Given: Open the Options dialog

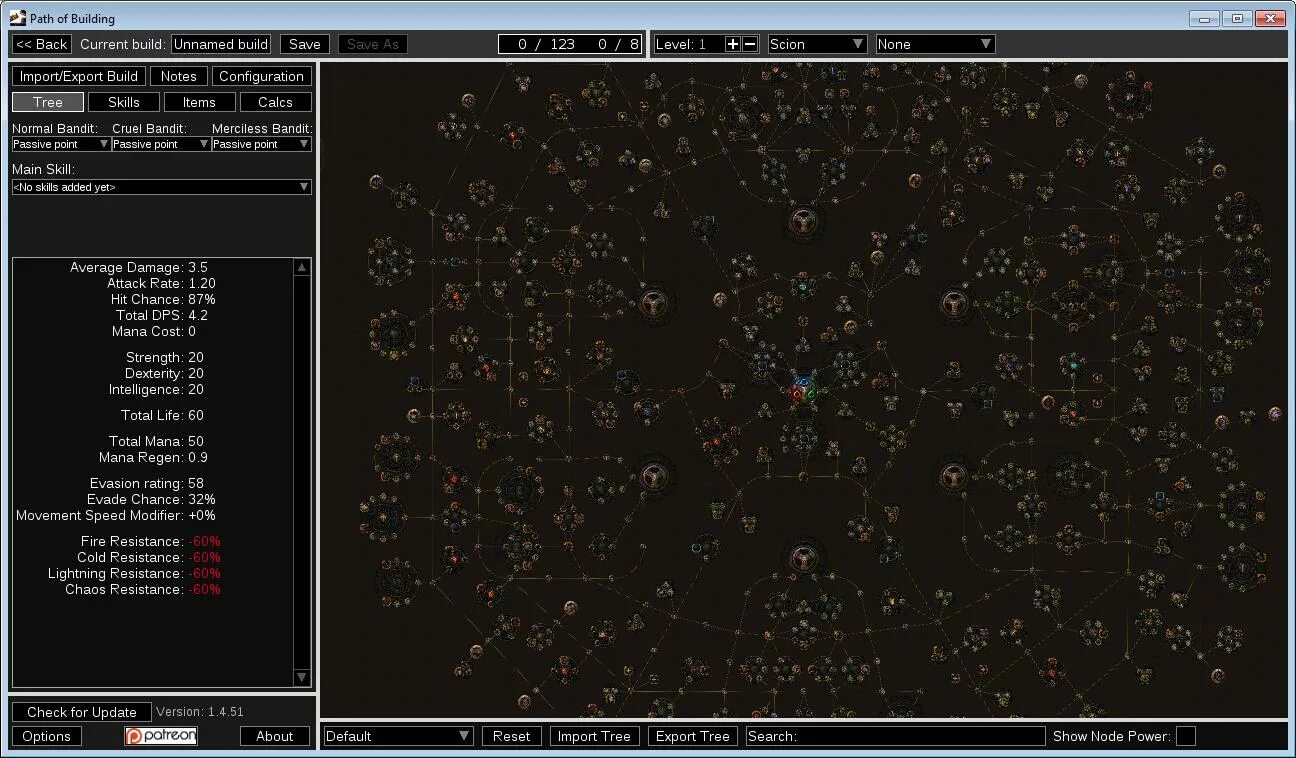Looking at the screenshot, I should (47, 736).
